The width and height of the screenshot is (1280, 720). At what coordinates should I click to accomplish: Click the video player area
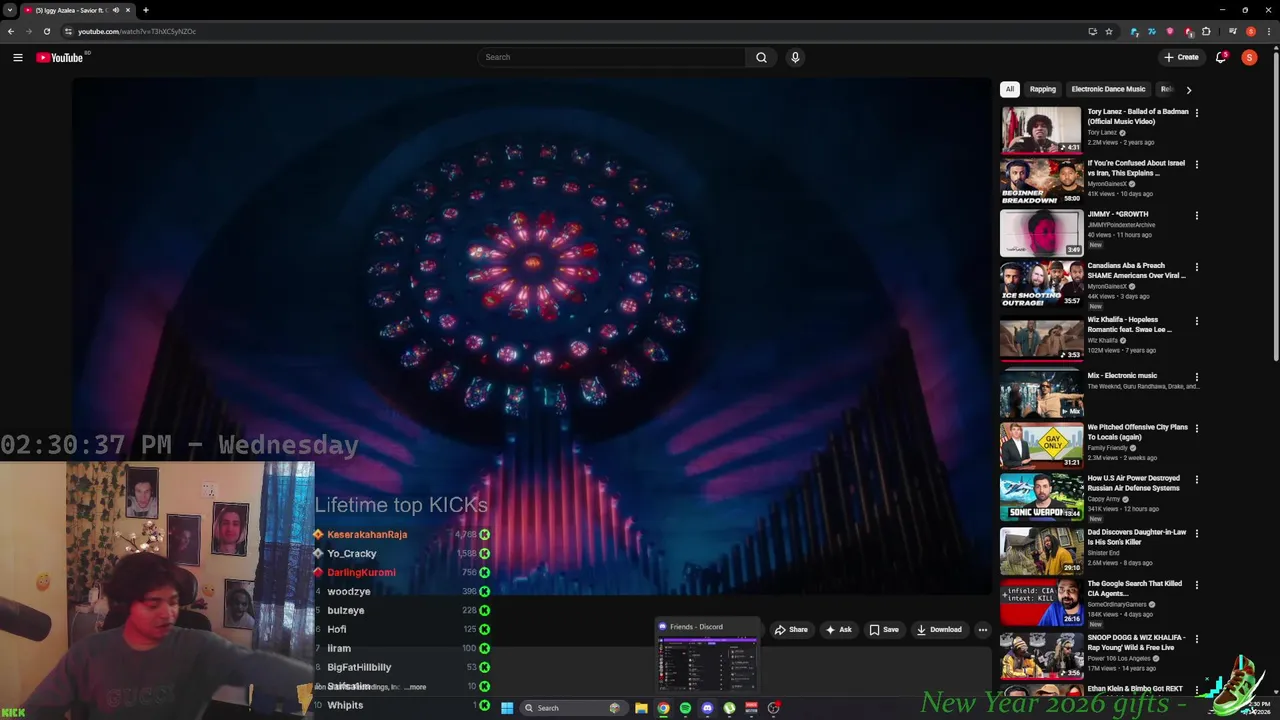532,337
